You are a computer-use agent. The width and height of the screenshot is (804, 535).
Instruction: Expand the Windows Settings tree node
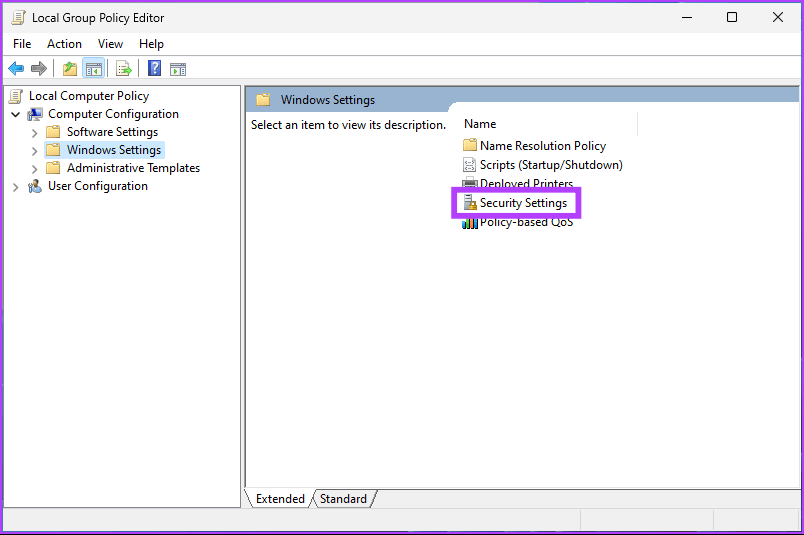(x=34, y=151)
